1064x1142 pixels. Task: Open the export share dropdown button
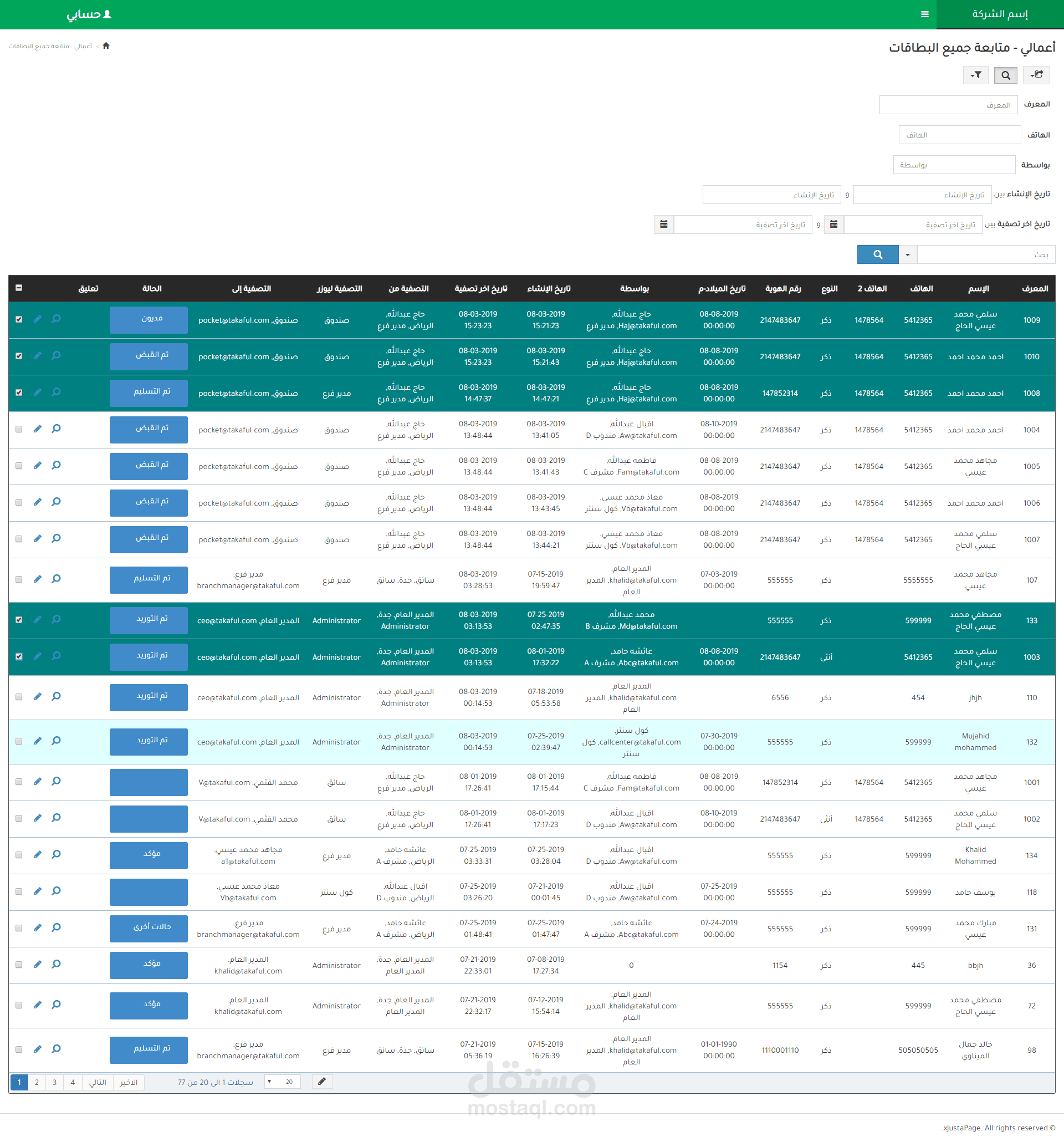1036,75
